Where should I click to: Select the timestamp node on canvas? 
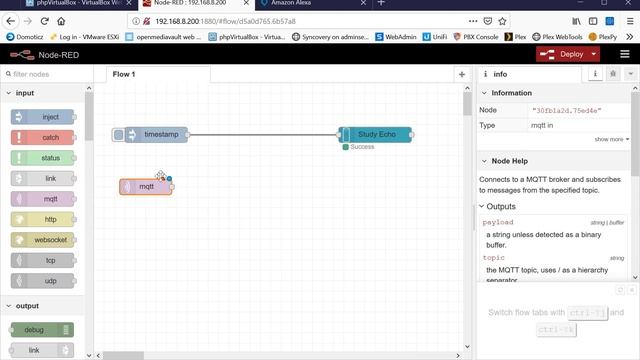click(156, 134)
